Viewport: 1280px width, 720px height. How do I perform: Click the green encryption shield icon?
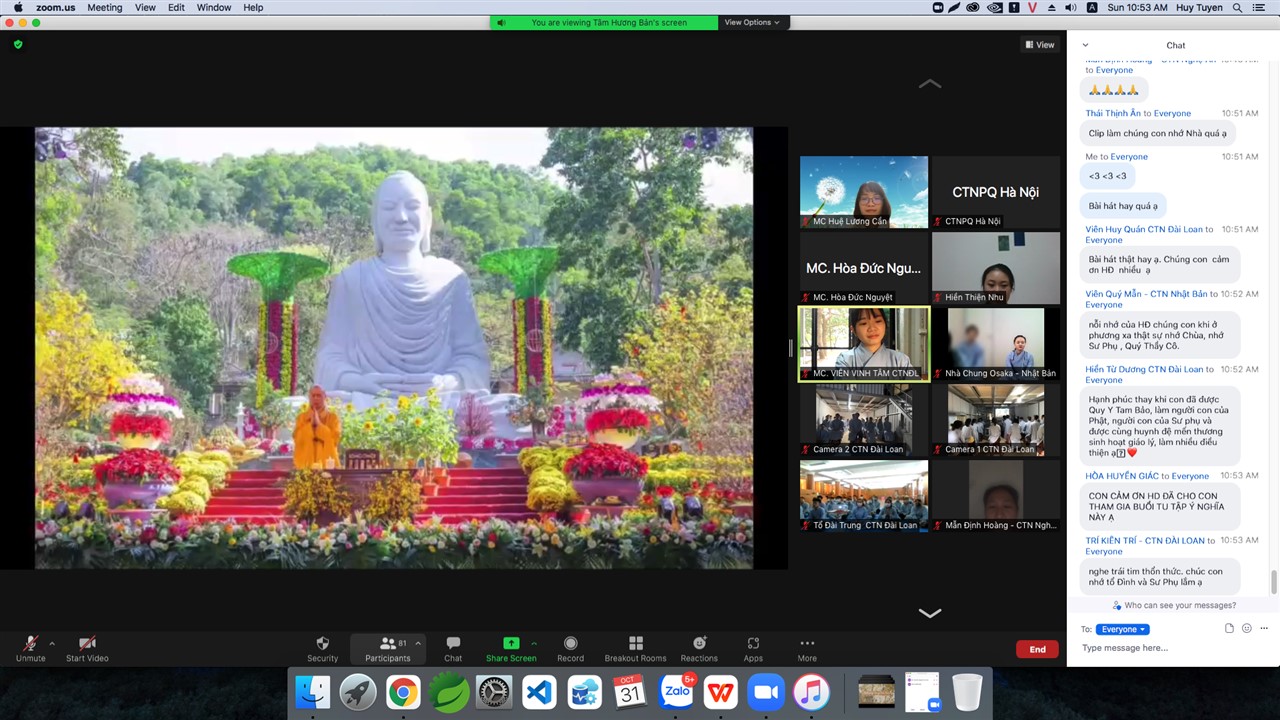click(x=18, y=44)
